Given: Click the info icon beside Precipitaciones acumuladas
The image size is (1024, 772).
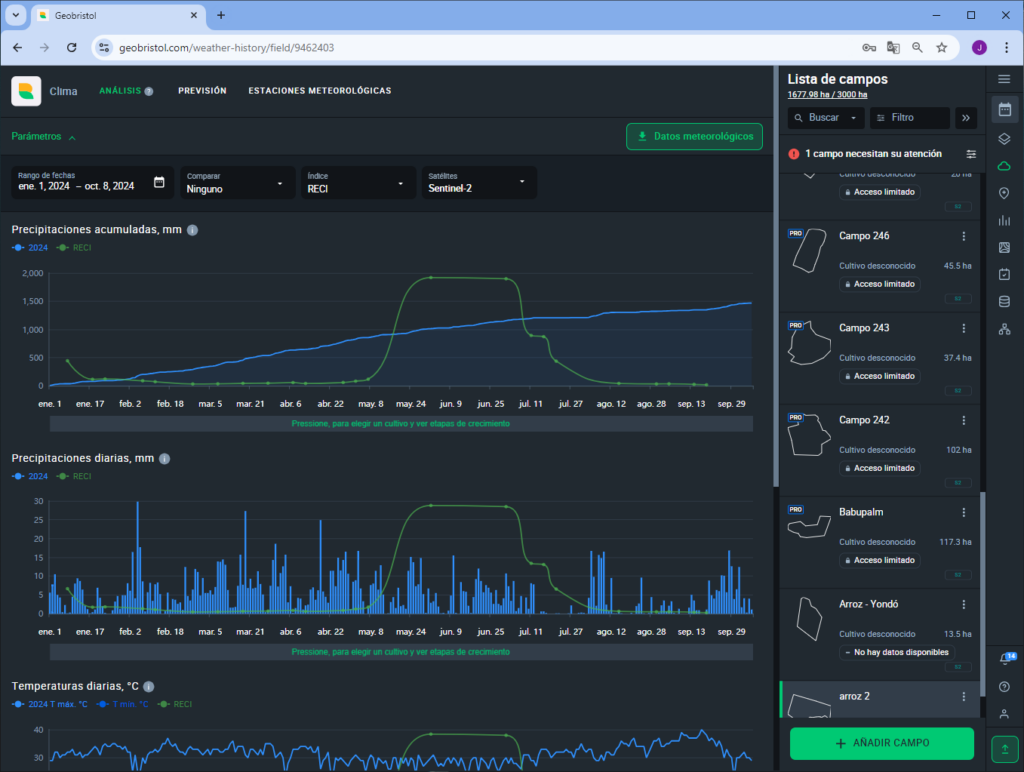Looking at the screenshot, I should pyautogui.click(x=193, y=230).
